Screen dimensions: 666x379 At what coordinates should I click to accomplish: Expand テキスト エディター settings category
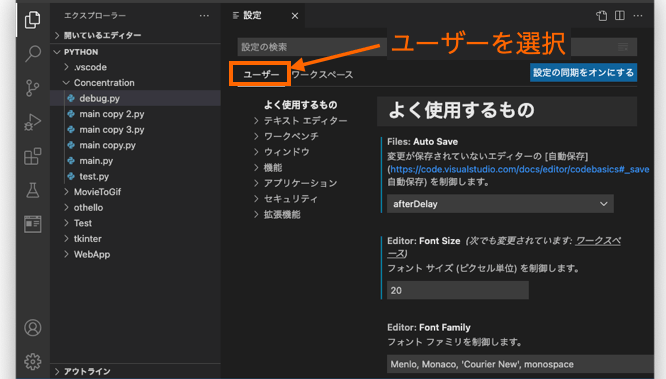coord(301,121)
